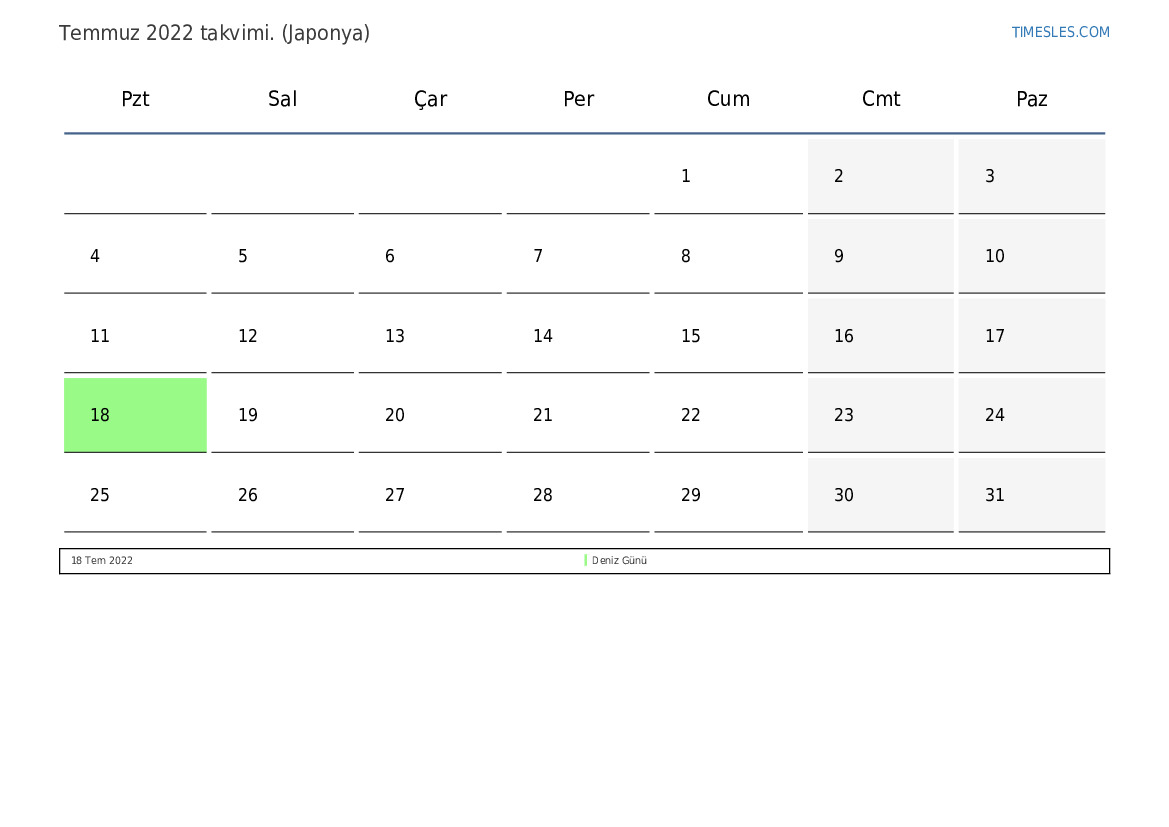Select the Paz weekday header
Screen dimensions: 1169x827
tap(1031, 99)
